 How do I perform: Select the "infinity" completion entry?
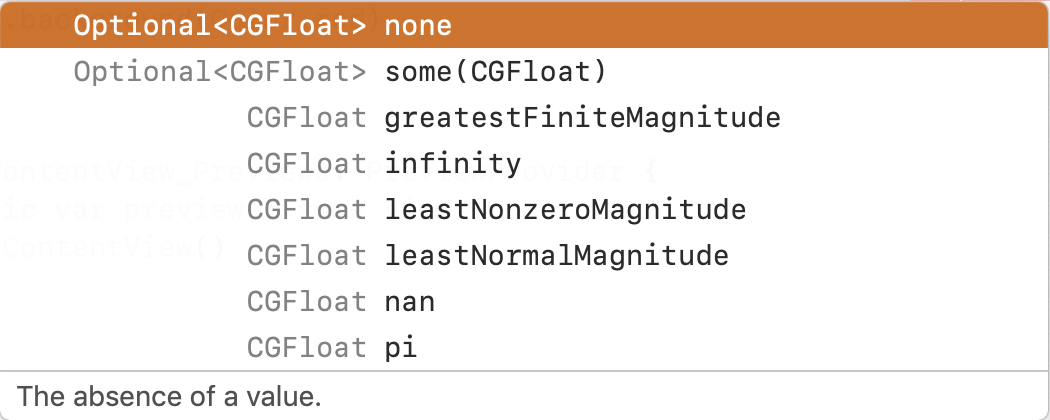[452, 164]
